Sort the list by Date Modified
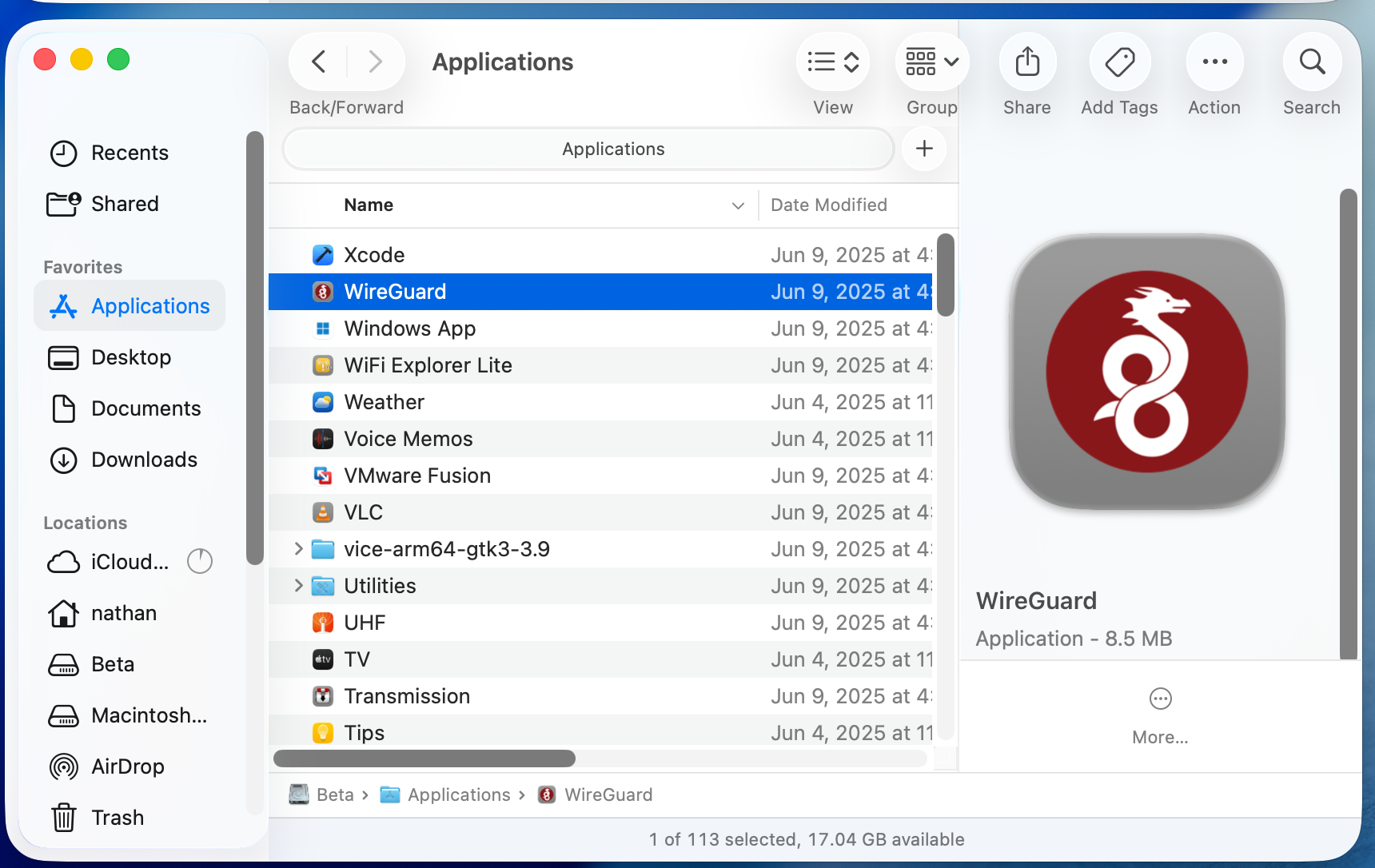Viewport: 1375px width, 868px height. 829,205
